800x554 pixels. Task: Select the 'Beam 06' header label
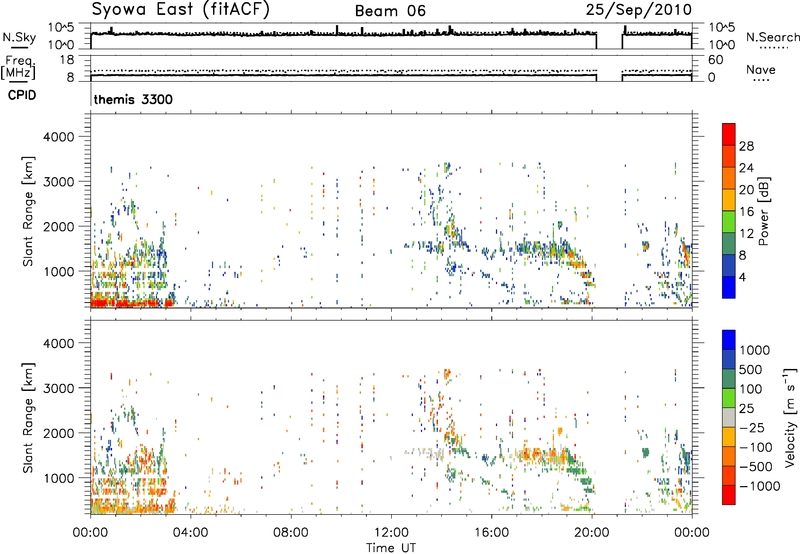point(390,11)
